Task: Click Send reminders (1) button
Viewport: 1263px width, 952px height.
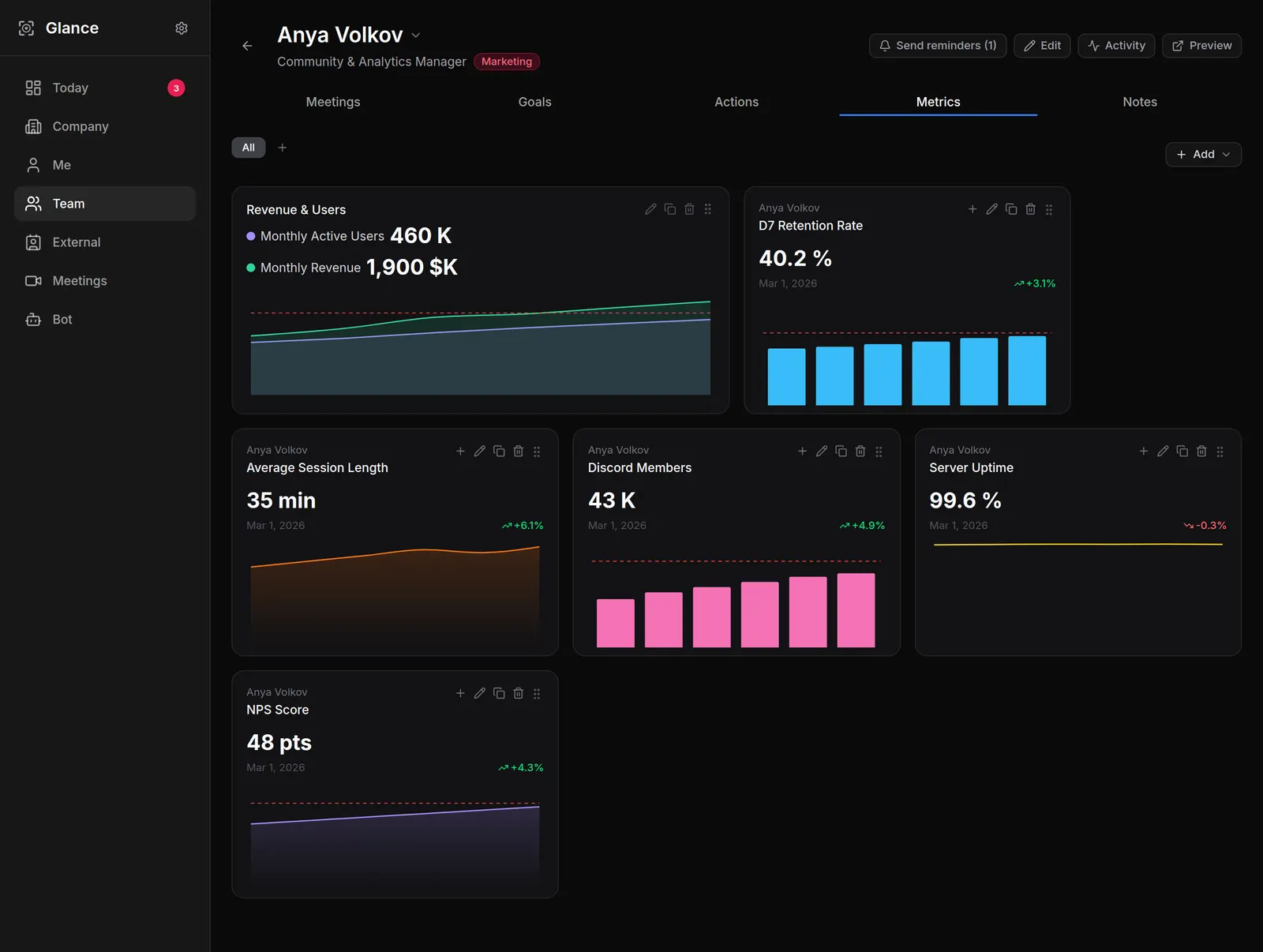Action: click(938, 46)
